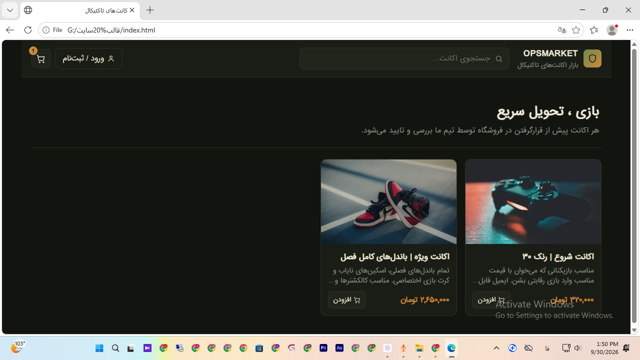This screenshot has height=360, width=640.
Task: Open the notifications bell in tray
Action: pos(627,348)
